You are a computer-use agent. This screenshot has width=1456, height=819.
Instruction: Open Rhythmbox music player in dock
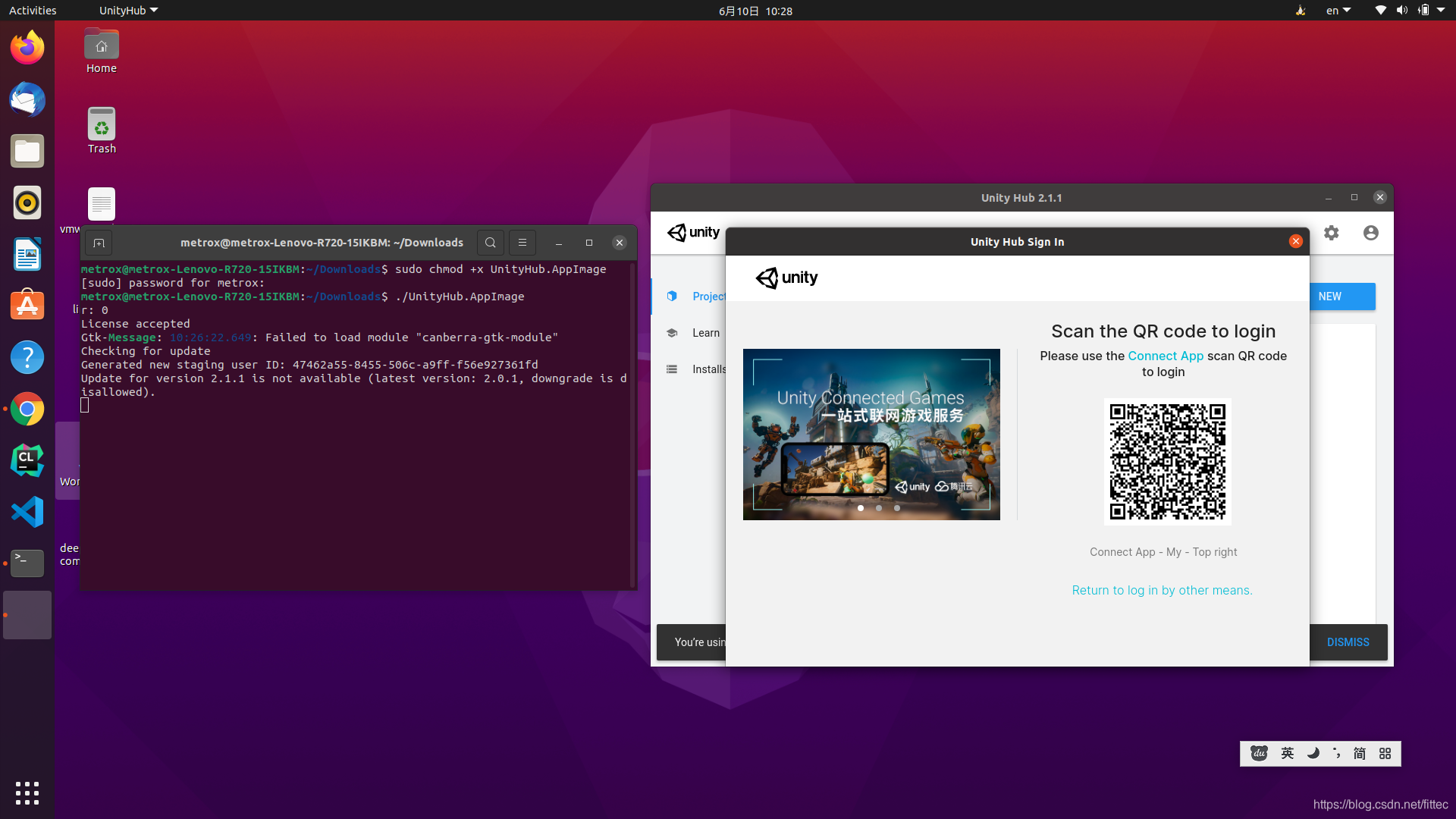point(27,202)
